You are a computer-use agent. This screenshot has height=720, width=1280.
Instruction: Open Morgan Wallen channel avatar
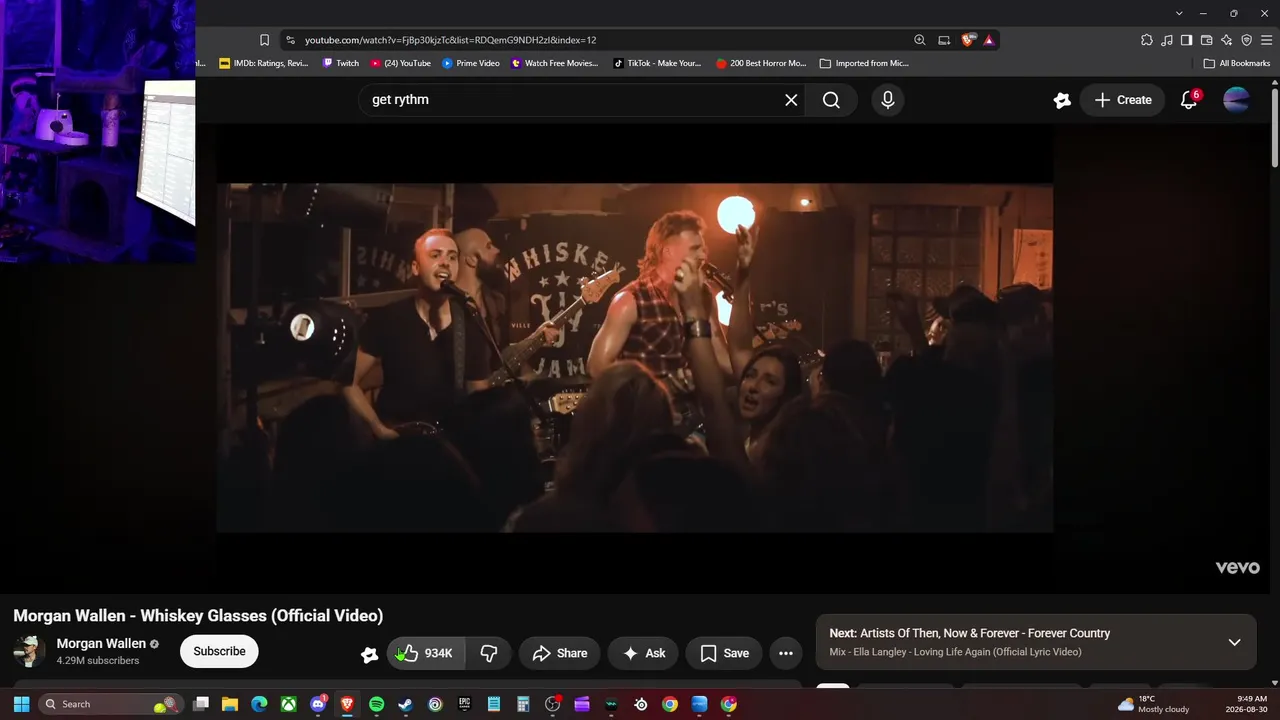pos(29,651)
